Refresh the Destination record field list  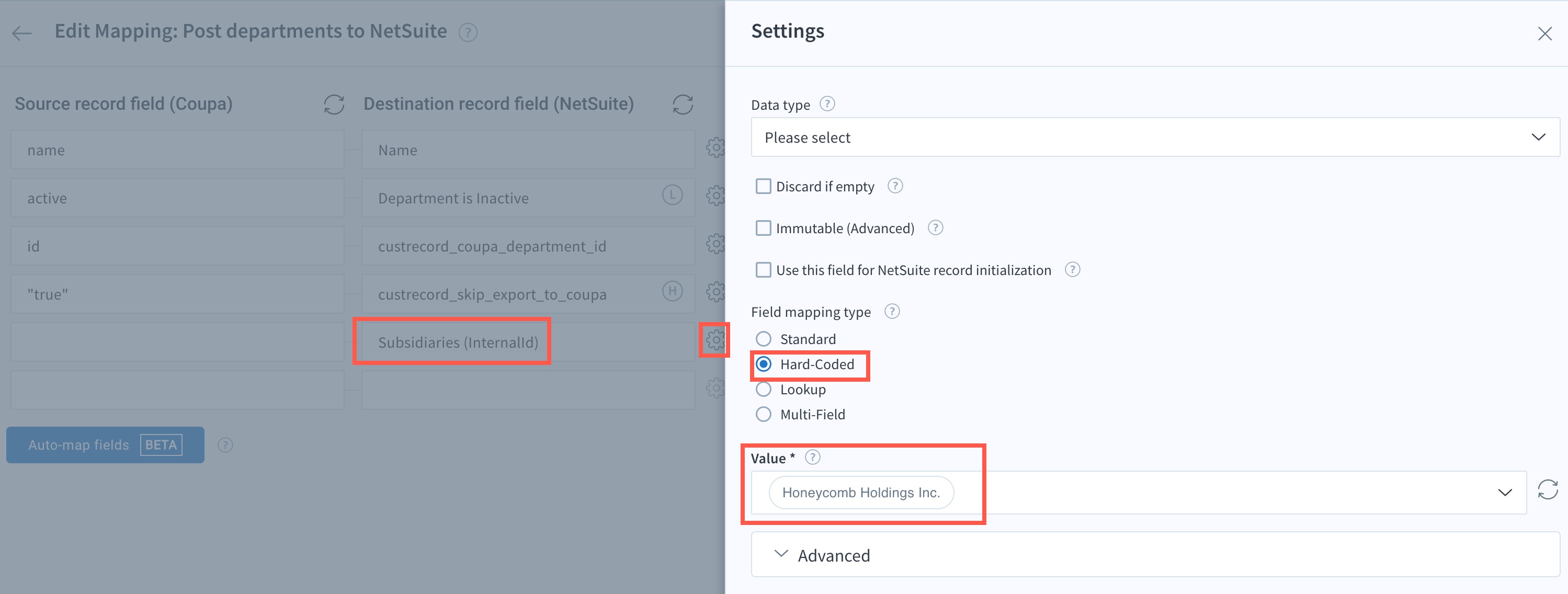[683, 104]
